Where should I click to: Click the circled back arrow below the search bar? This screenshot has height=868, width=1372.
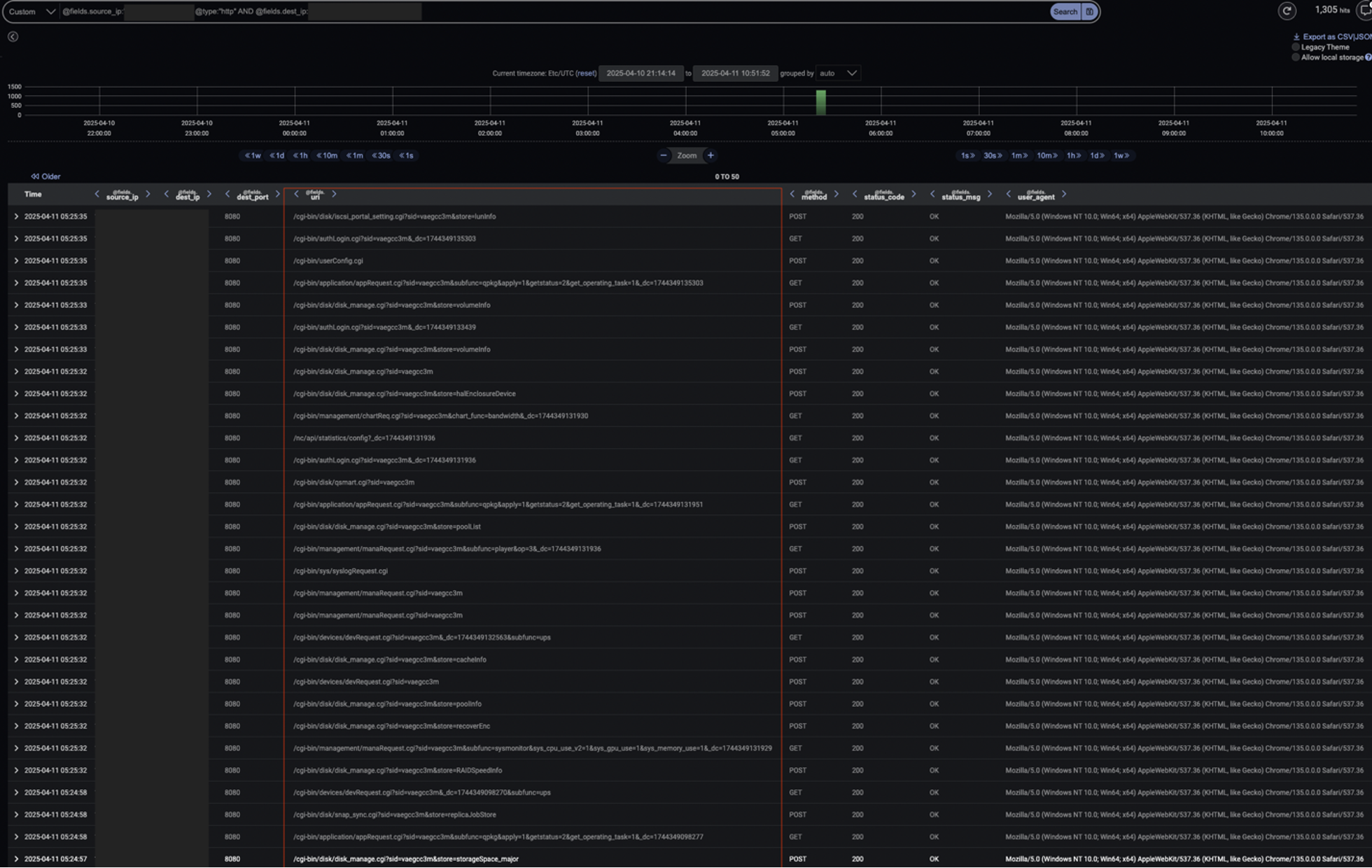(x=13, y=36)
